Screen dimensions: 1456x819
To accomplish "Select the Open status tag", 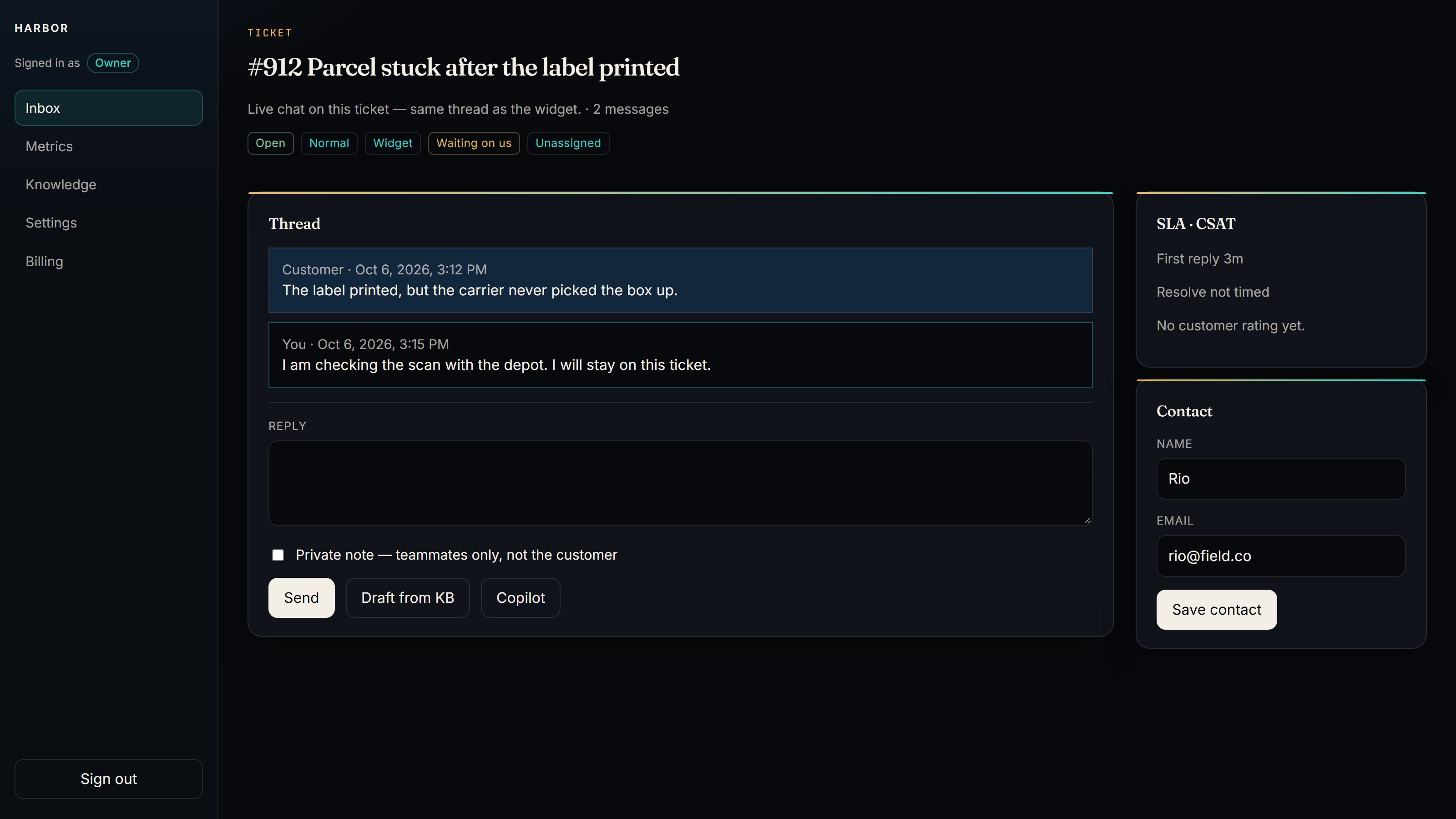I will [x=270, y=143].
